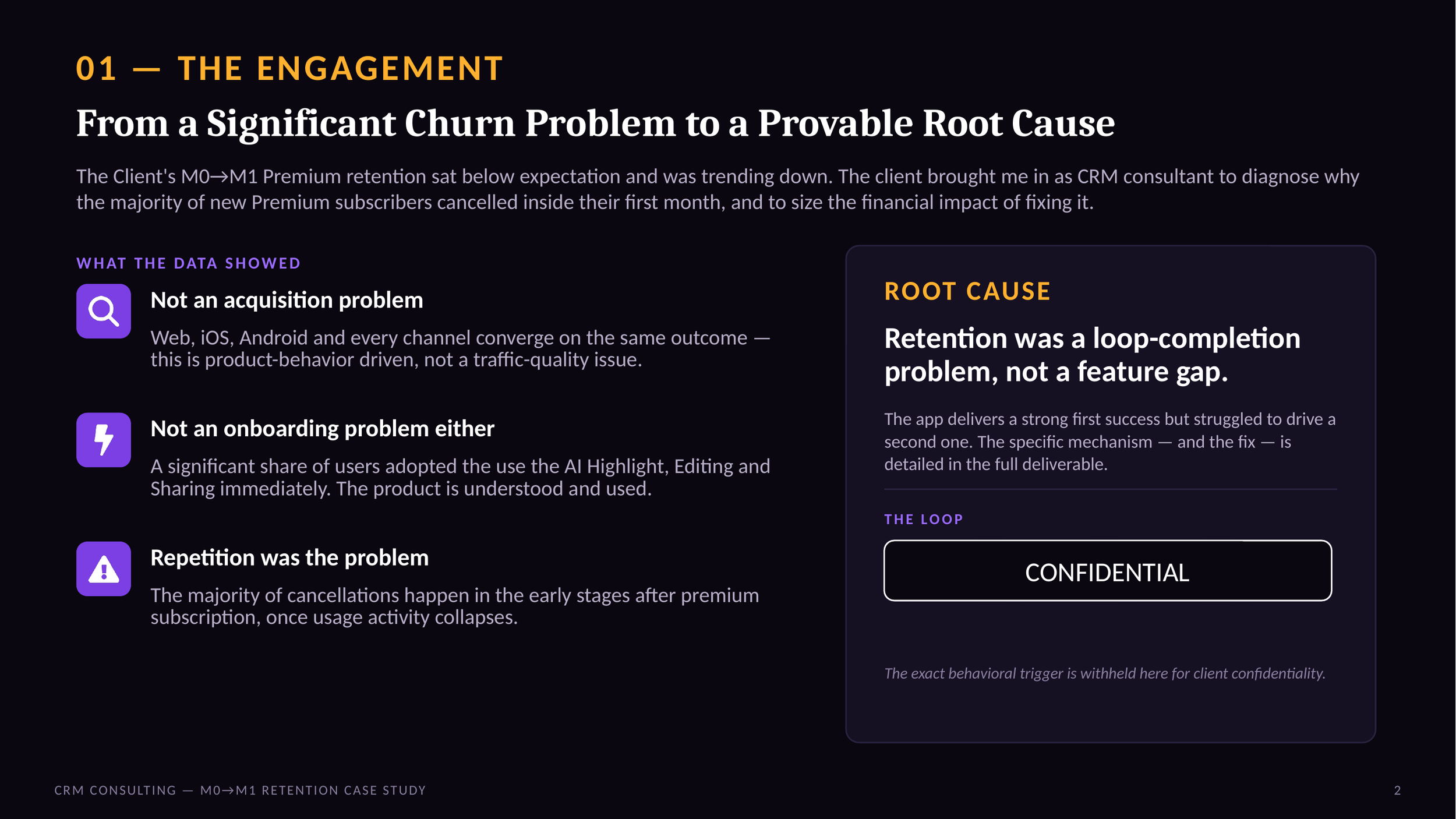Select the '01 — THE ENGAGEMENT' section label
The width and height of the screenshot is (1456, 819).
click(x=289, y=68)
